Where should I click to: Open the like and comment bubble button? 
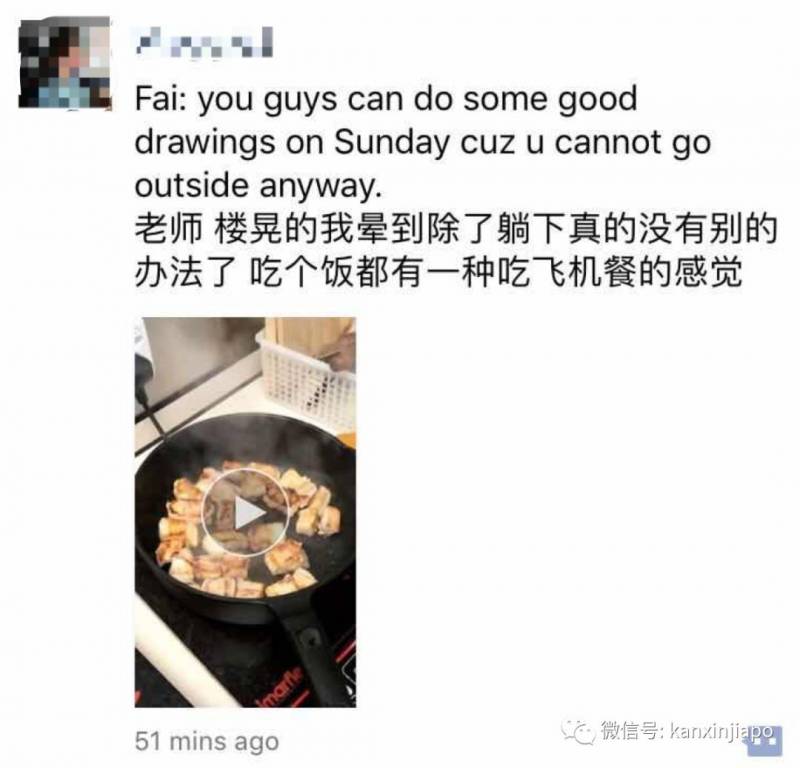766,741
